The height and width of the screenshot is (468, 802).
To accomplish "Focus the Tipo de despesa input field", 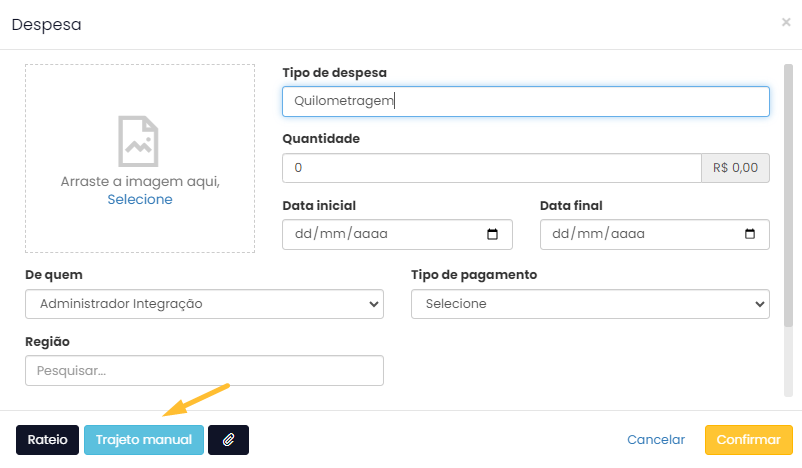I will pyautogui.click(x=526, y=101).
